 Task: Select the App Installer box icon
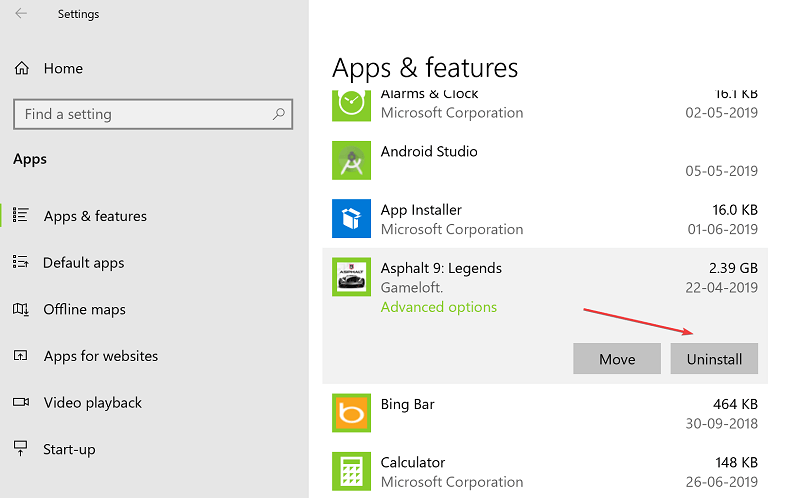[351, 218]
